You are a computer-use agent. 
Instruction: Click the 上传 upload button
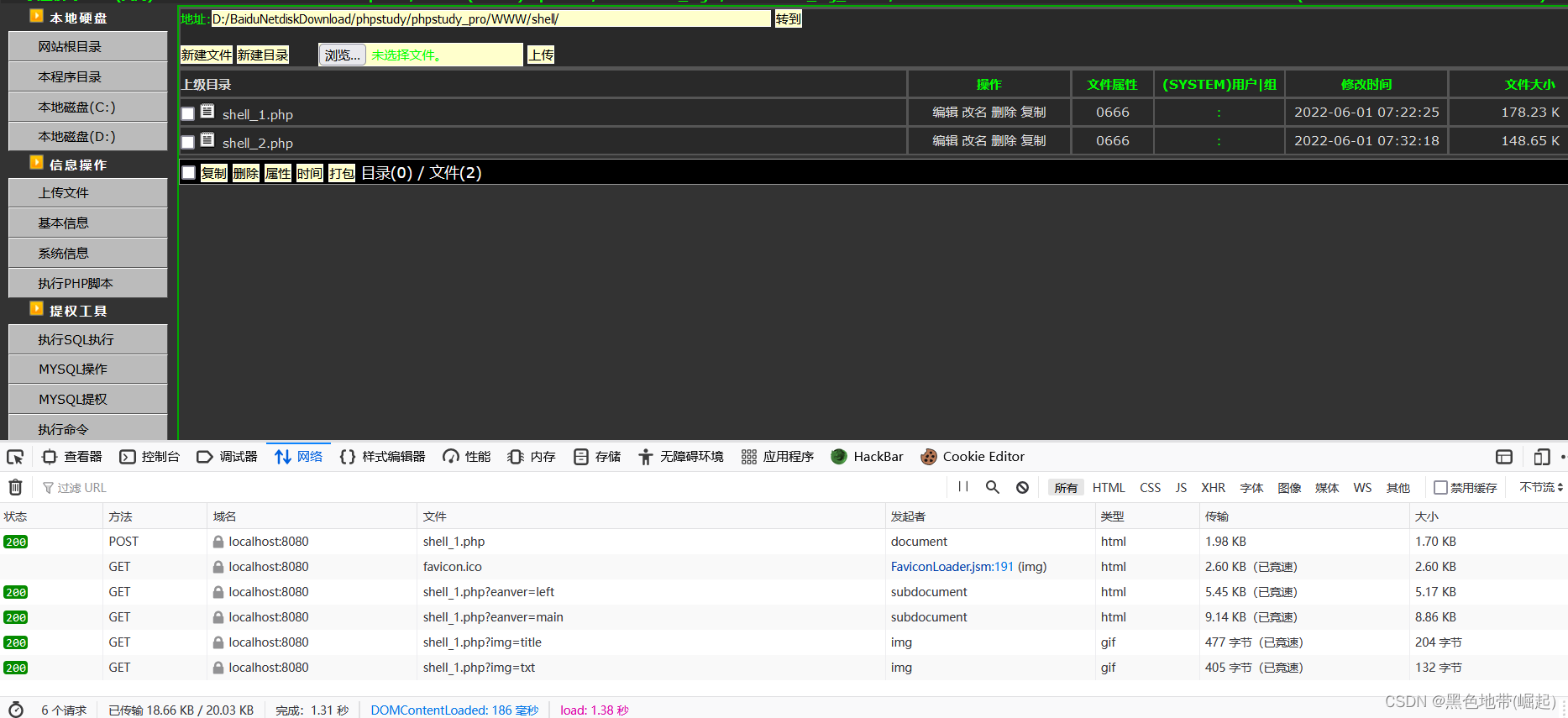point(541,55)
